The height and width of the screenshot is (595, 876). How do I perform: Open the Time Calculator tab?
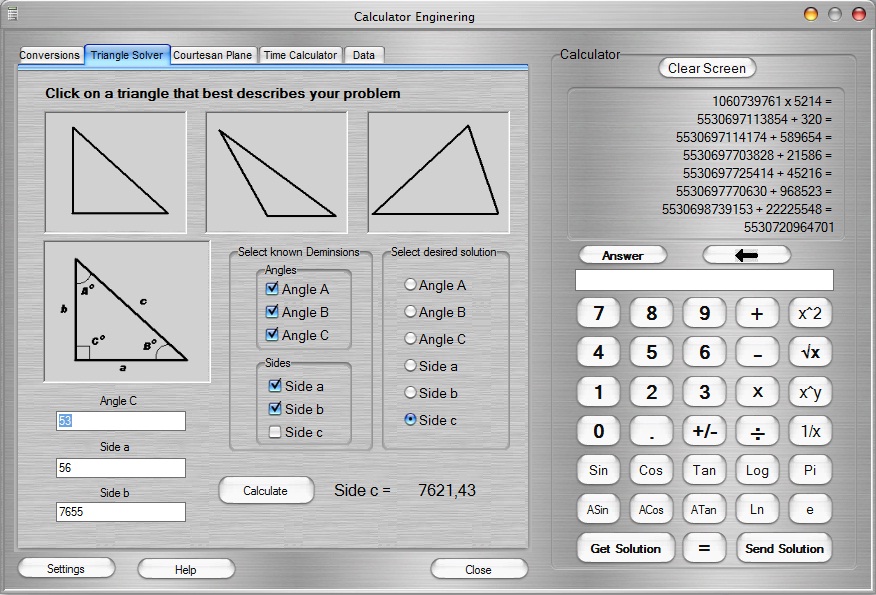tap(300, 55)
